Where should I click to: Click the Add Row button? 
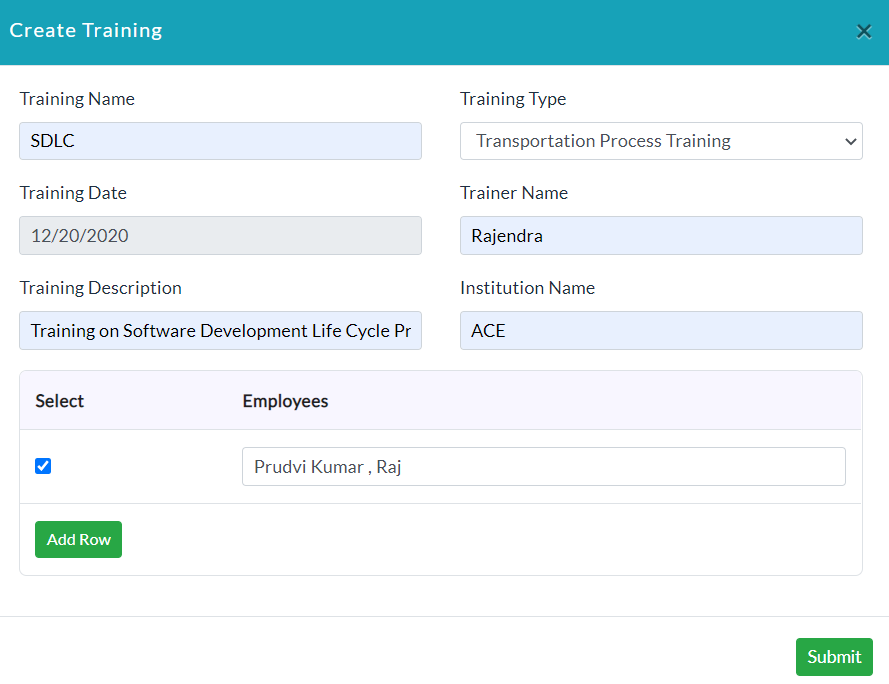pyautogui.click(x=78, y=539)
